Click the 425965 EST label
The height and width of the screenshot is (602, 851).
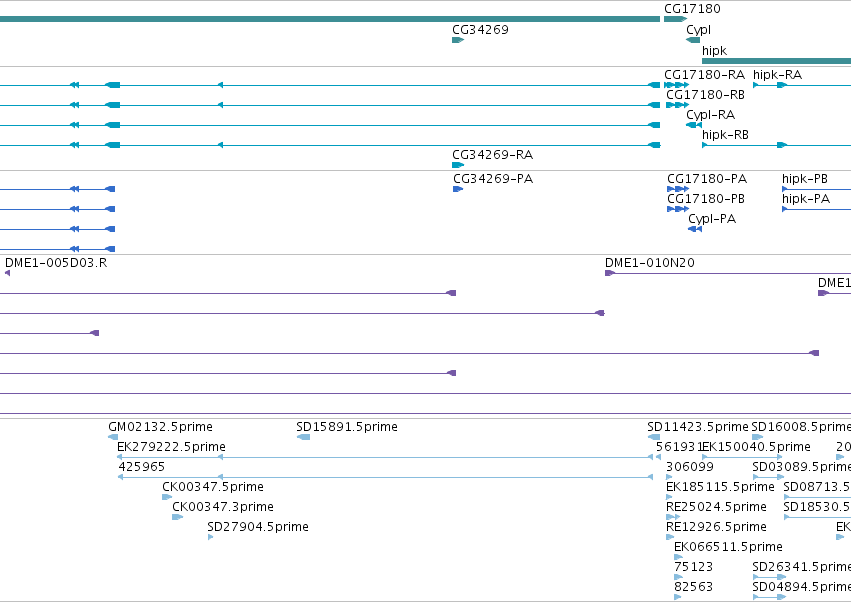coord(141,467)
